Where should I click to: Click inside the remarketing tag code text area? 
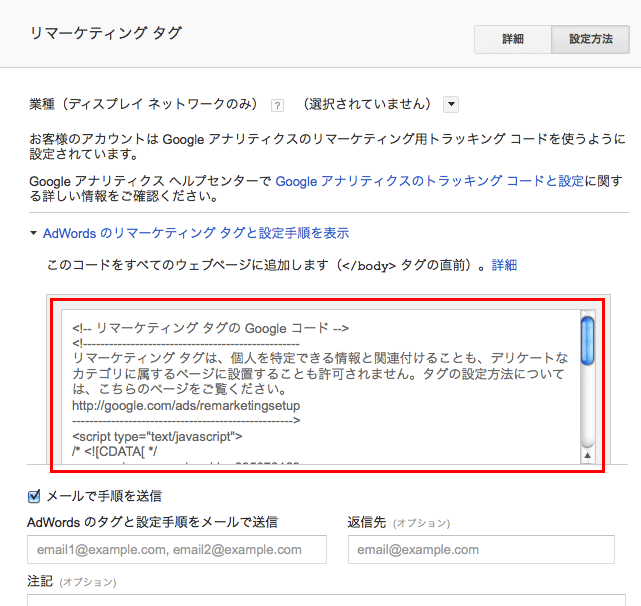[x=321, y=386]
